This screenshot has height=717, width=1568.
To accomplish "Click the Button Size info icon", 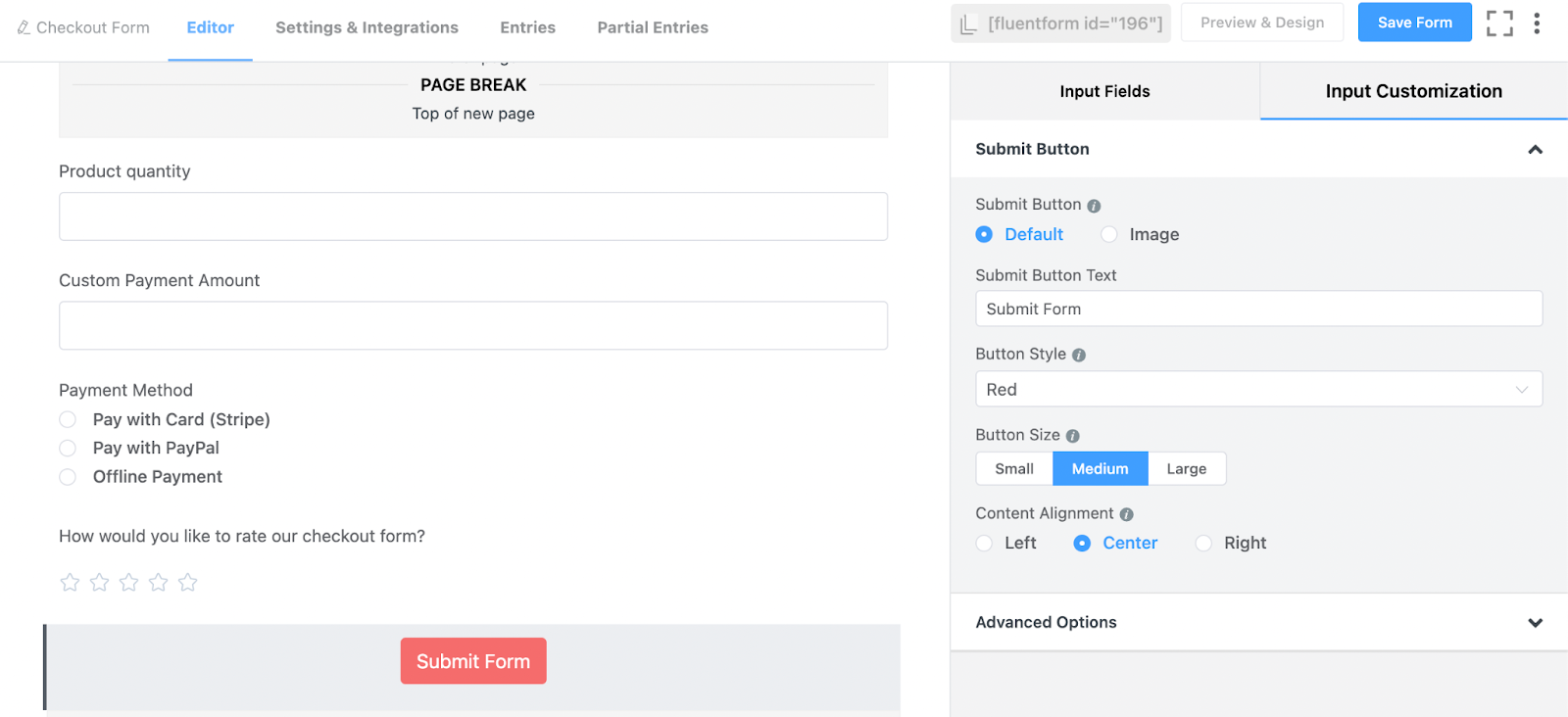I will point(1073,436).
